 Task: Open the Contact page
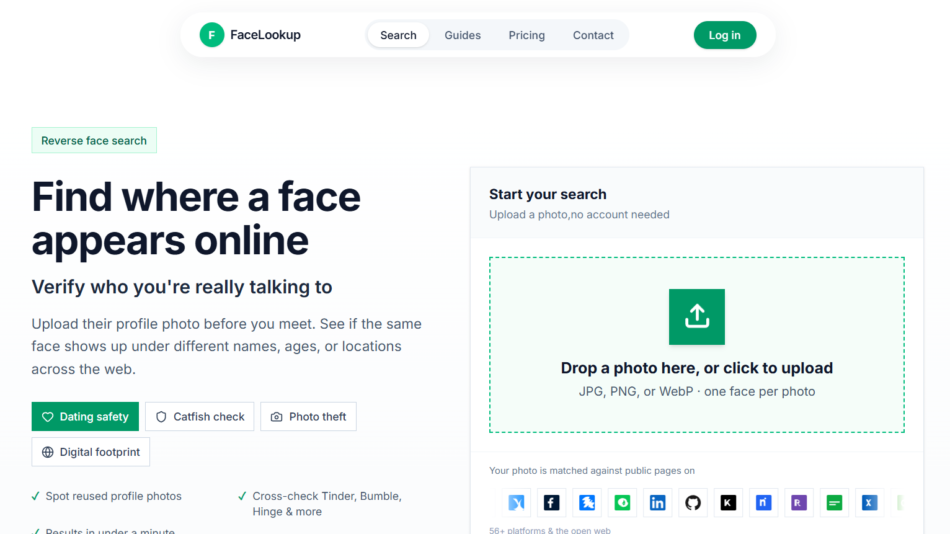coord(593,35)
